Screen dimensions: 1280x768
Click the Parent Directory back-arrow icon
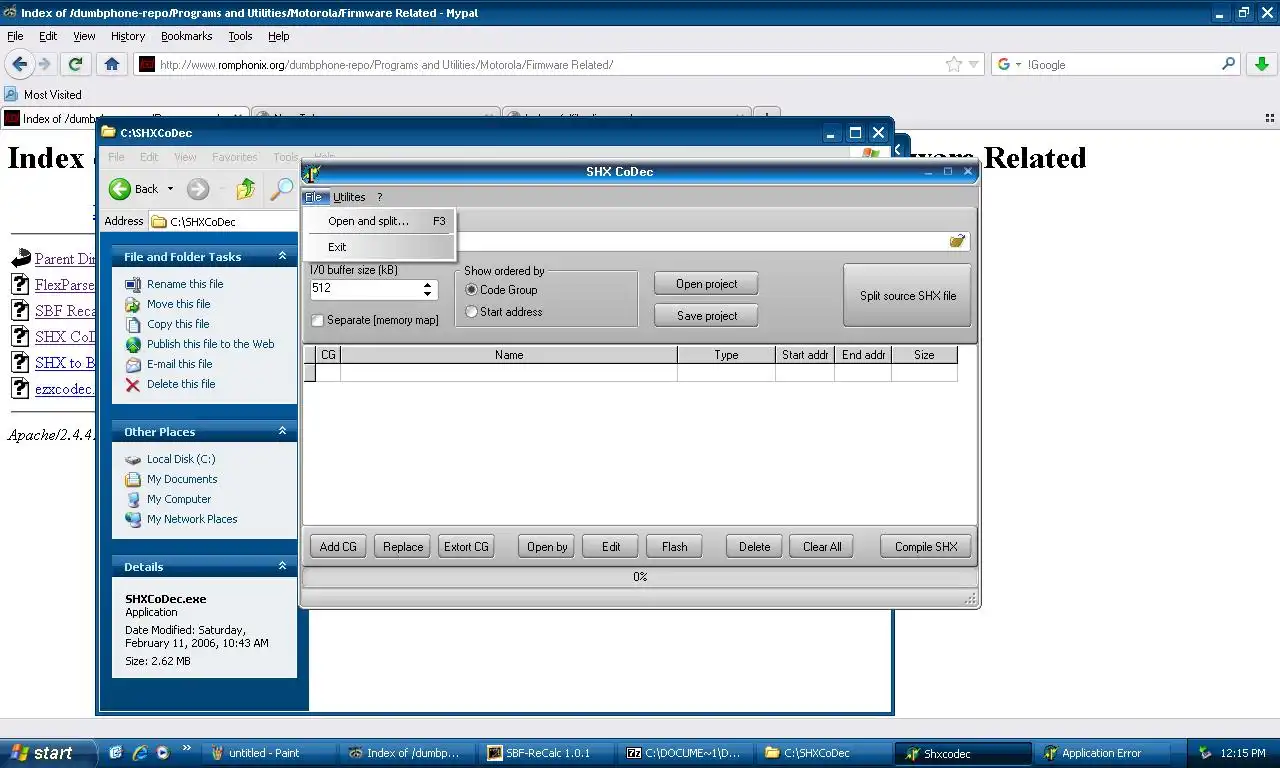point(20,258)
